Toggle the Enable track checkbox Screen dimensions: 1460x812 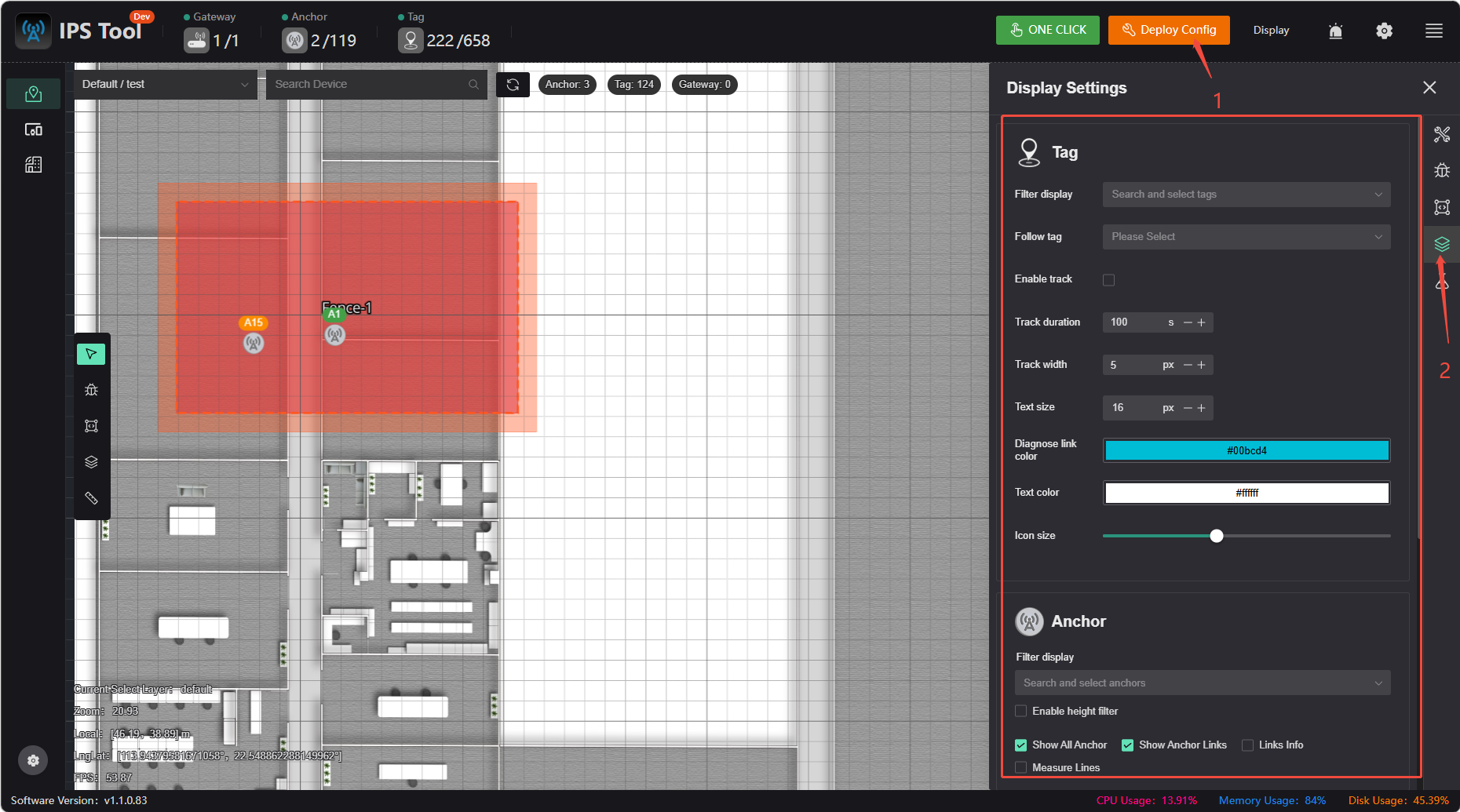point(1108,280)
